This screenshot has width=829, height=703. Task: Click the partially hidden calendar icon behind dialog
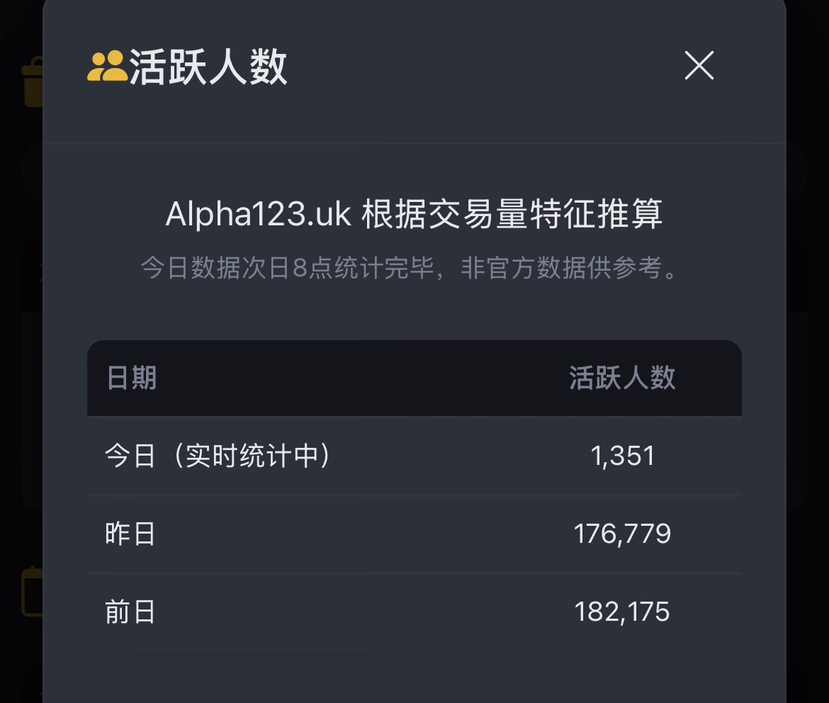32,590
